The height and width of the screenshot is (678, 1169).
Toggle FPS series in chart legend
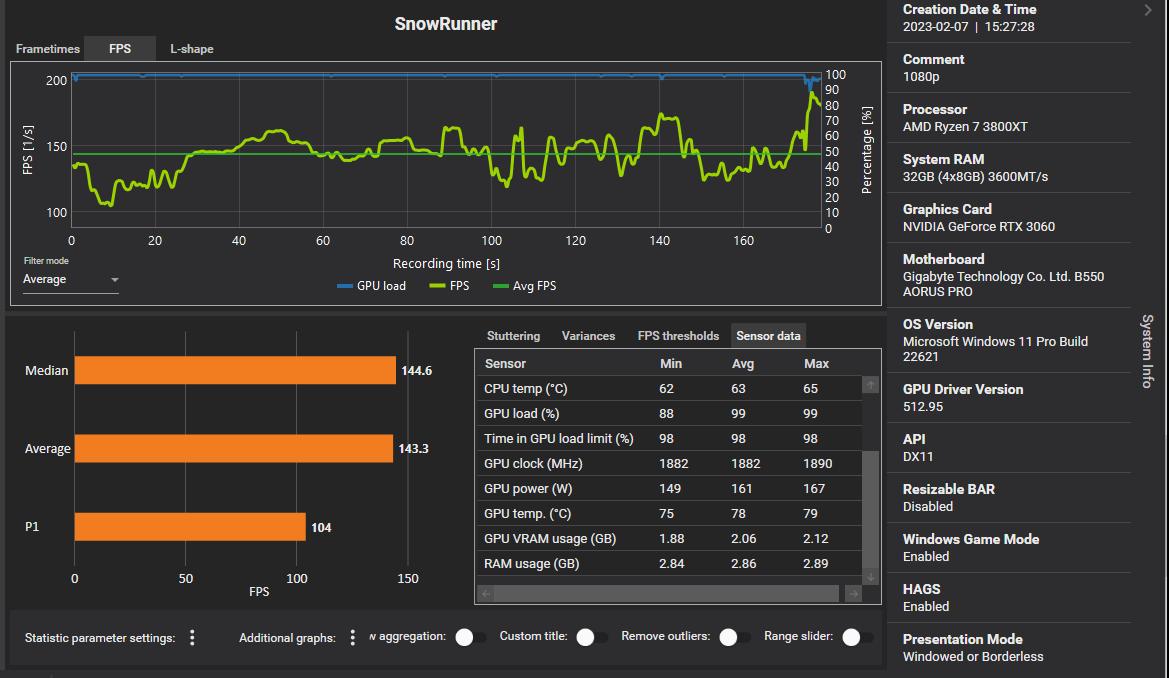coord(450,286)
